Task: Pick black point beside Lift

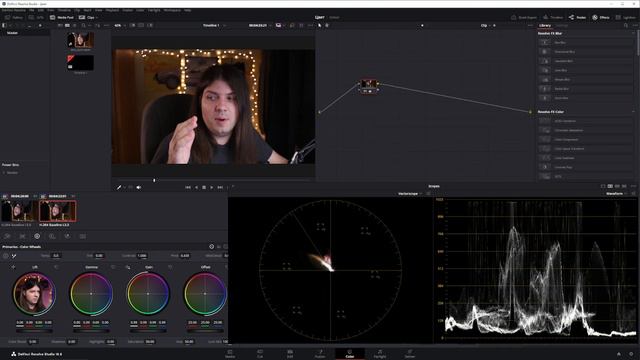Action: click(x=13, y=267)
